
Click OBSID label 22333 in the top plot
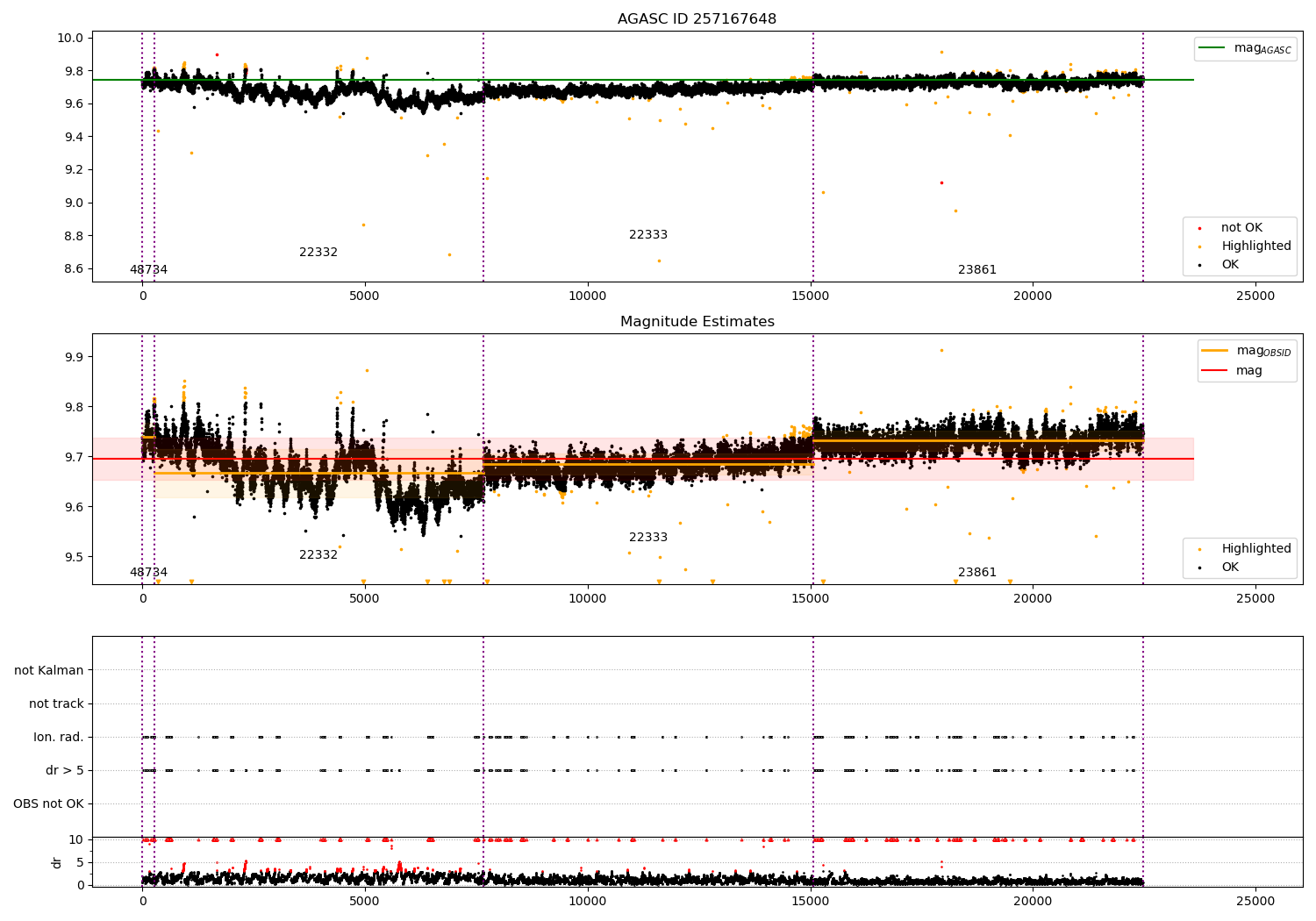[x=648, y=235]
